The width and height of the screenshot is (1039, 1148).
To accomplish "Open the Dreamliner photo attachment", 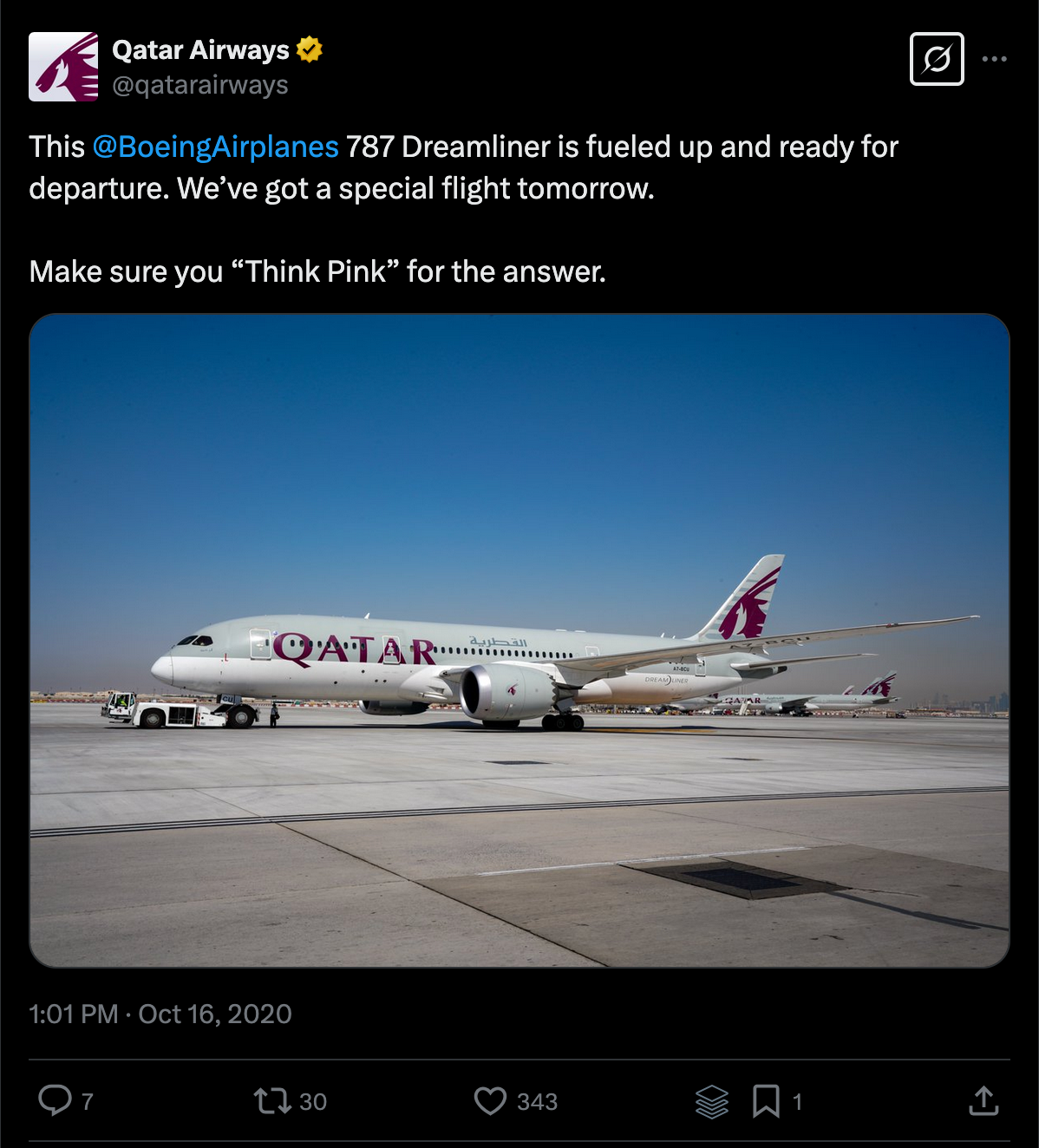I will 519,640.
